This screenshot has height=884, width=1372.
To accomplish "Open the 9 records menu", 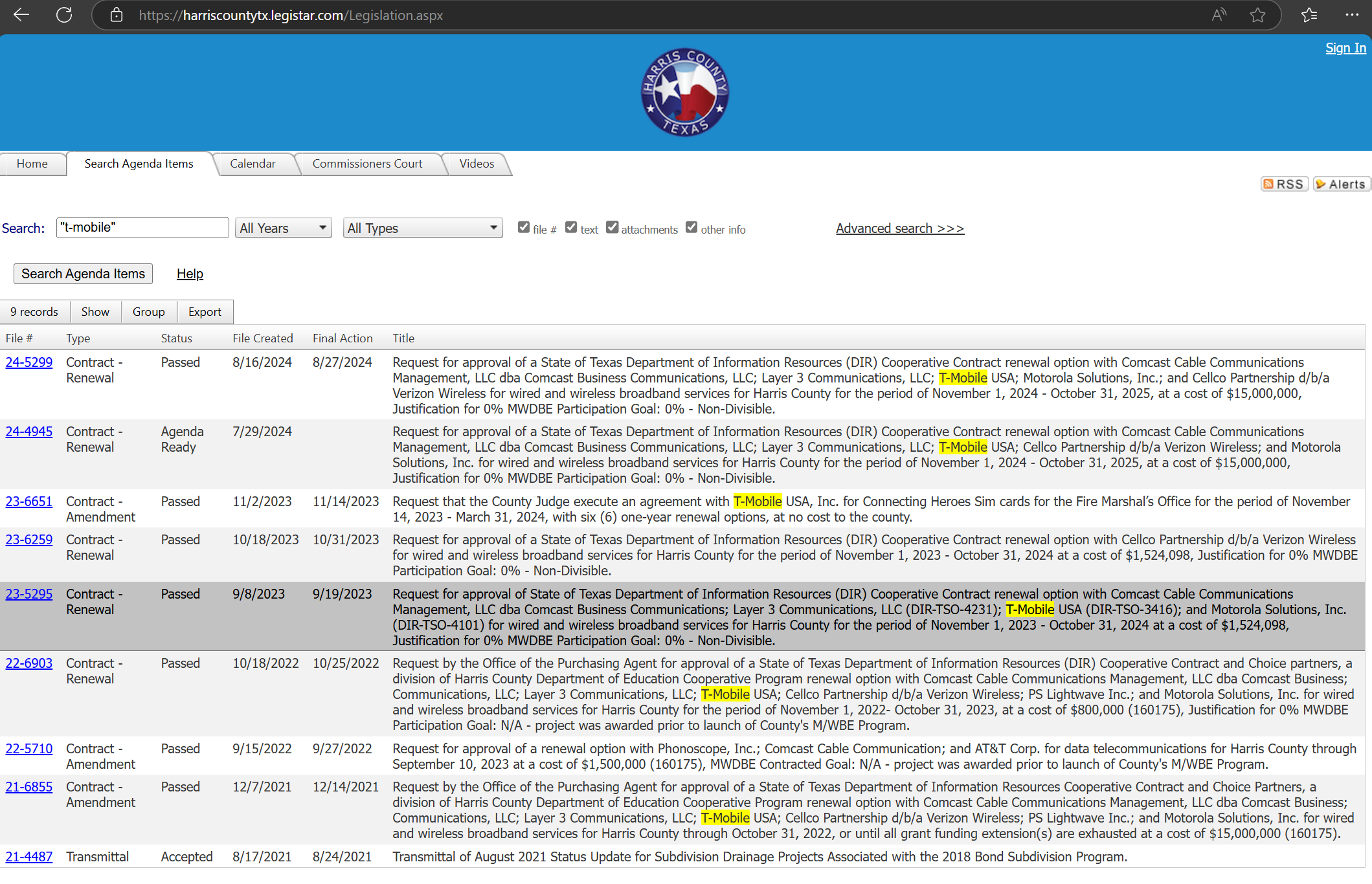I will [34, 312].
